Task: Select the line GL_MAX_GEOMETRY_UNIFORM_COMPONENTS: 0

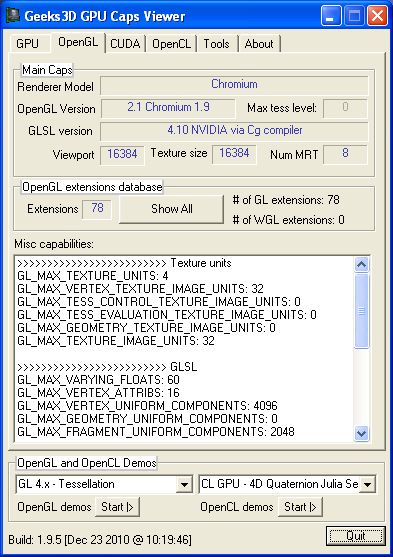Action: tap(147, 419)
